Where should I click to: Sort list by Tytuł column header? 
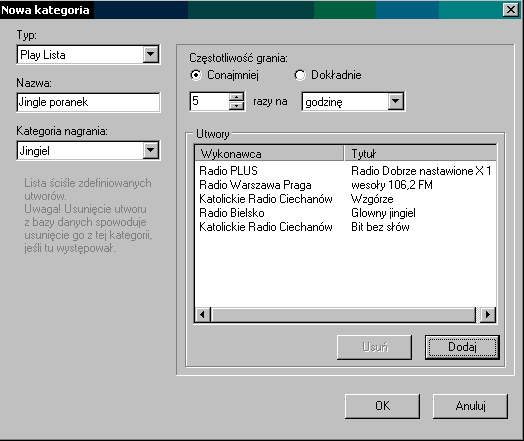click(x=420, y=154)
